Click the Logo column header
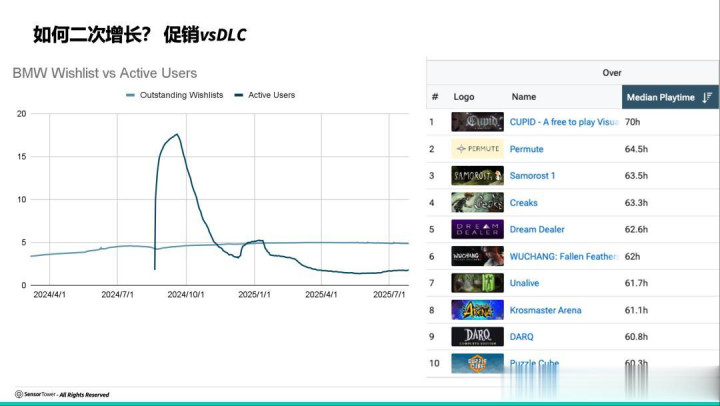The image size is (720, 406). 464,97
